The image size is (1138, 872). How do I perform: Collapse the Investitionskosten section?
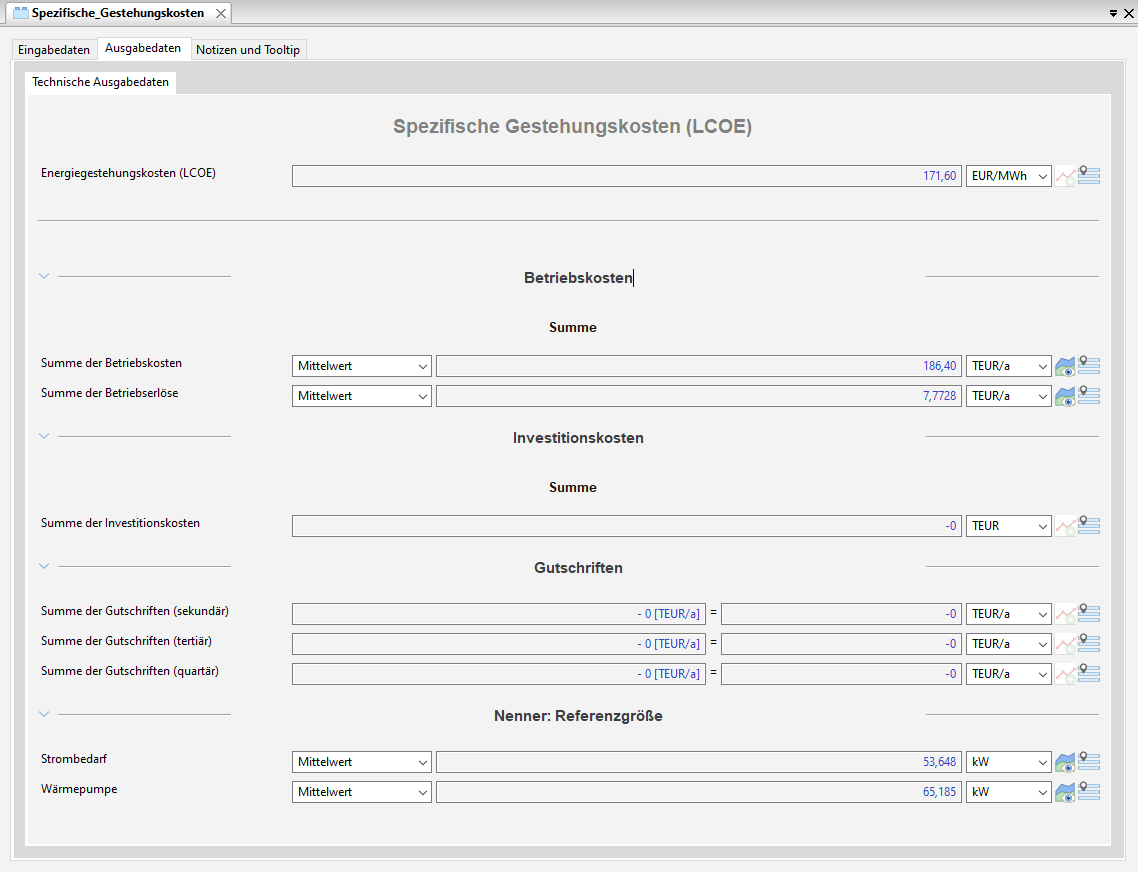click(x=44, y=436)
